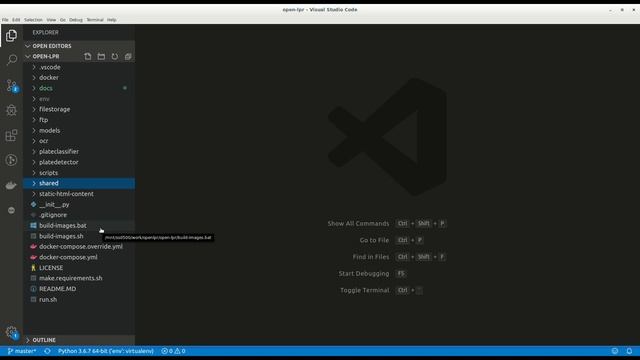Open build-images.sh file
Screen dimensions: 640x360
pos(79,236)
